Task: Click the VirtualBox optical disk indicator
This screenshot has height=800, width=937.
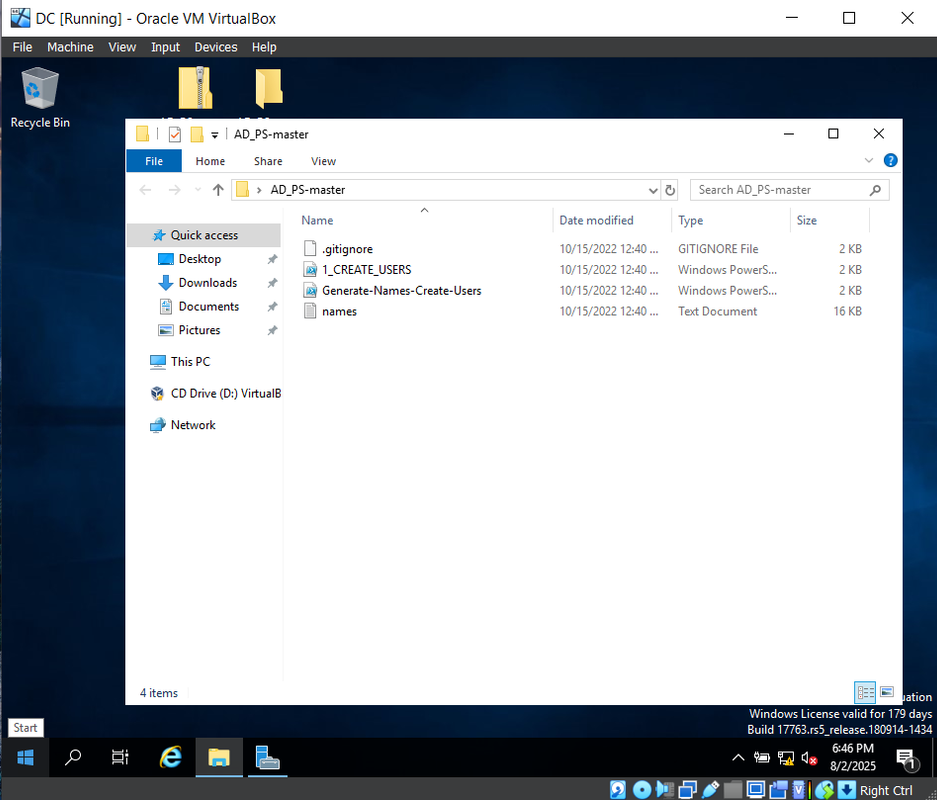Action: tap(642, 790)
